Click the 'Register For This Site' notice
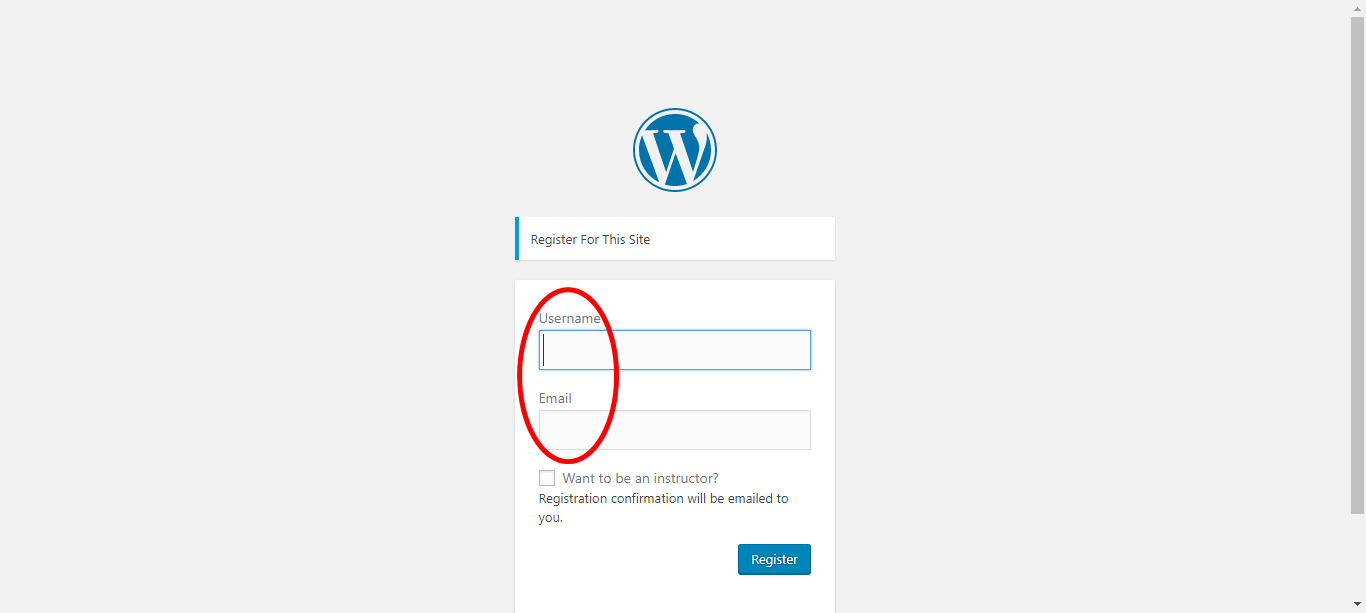 tap(675, 239)
